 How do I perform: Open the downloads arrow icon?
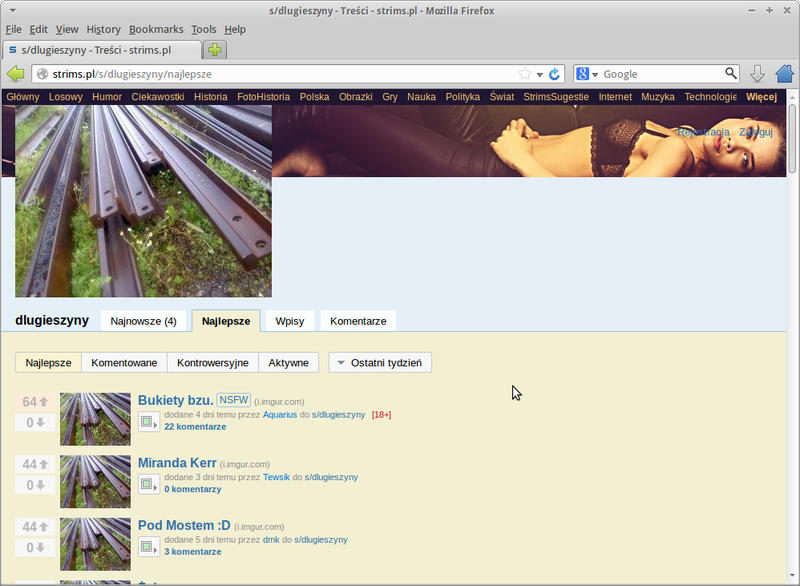point(757,74)
